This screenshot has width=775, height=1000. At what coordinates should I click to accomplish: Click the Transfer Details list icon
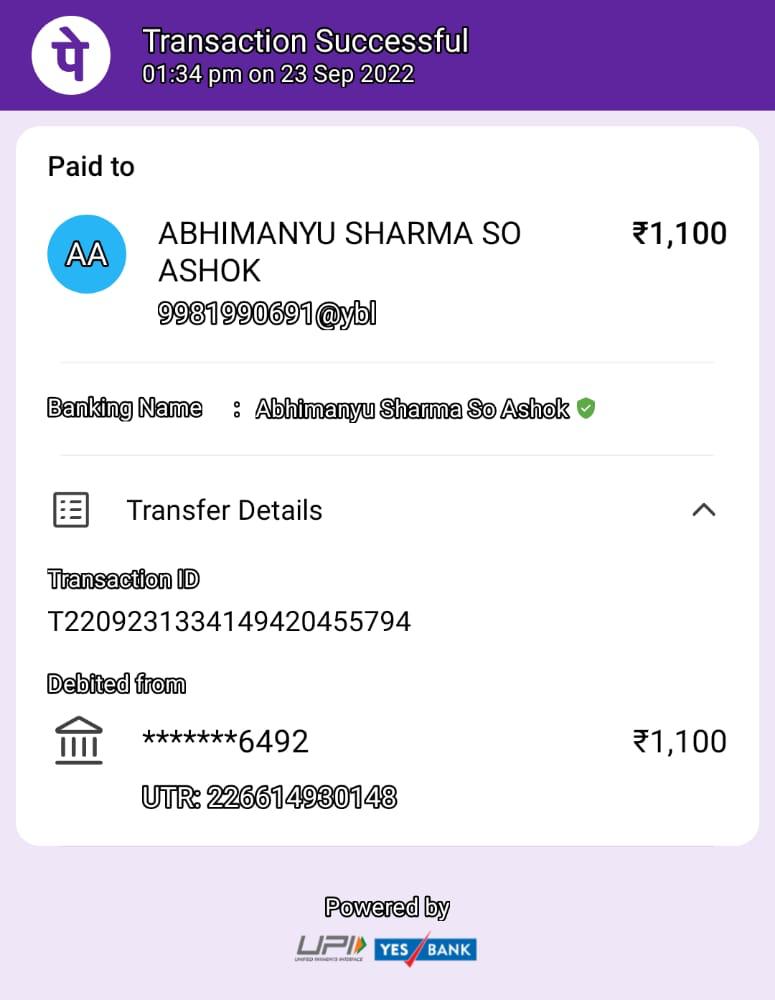coord(70,510)
